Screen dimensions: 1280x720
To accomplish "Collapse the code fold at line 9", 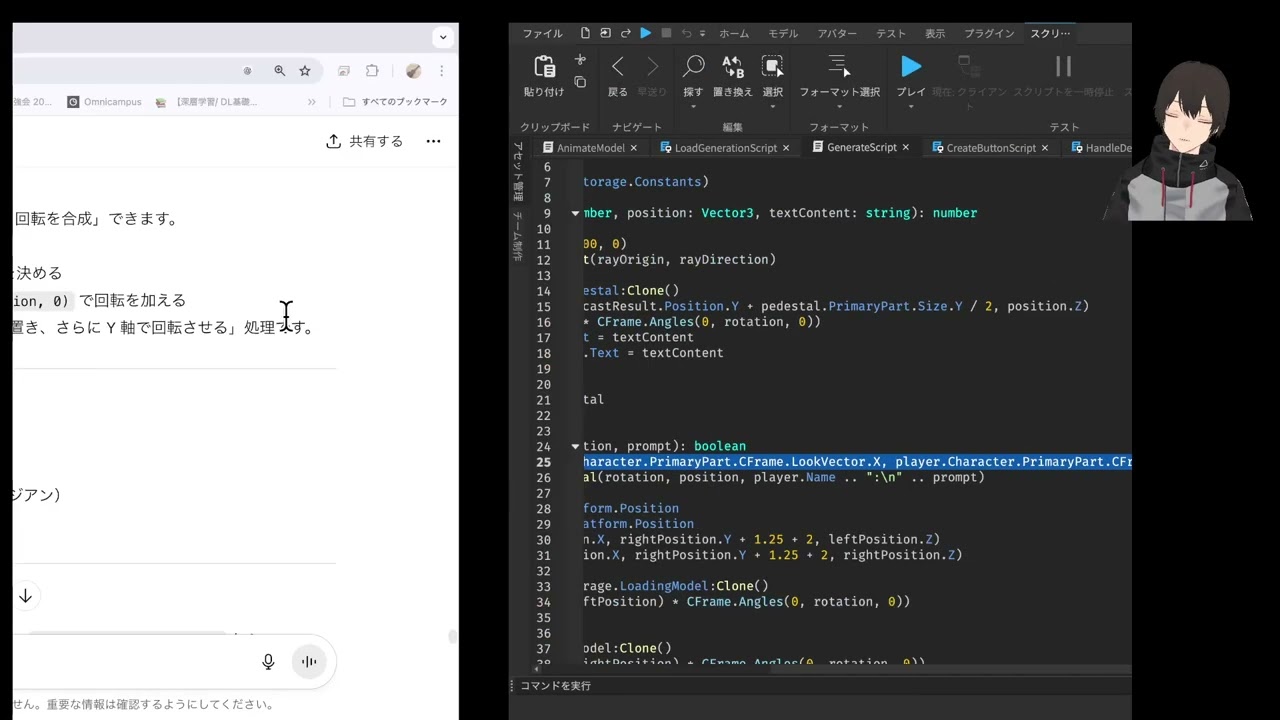I will 575,213.
